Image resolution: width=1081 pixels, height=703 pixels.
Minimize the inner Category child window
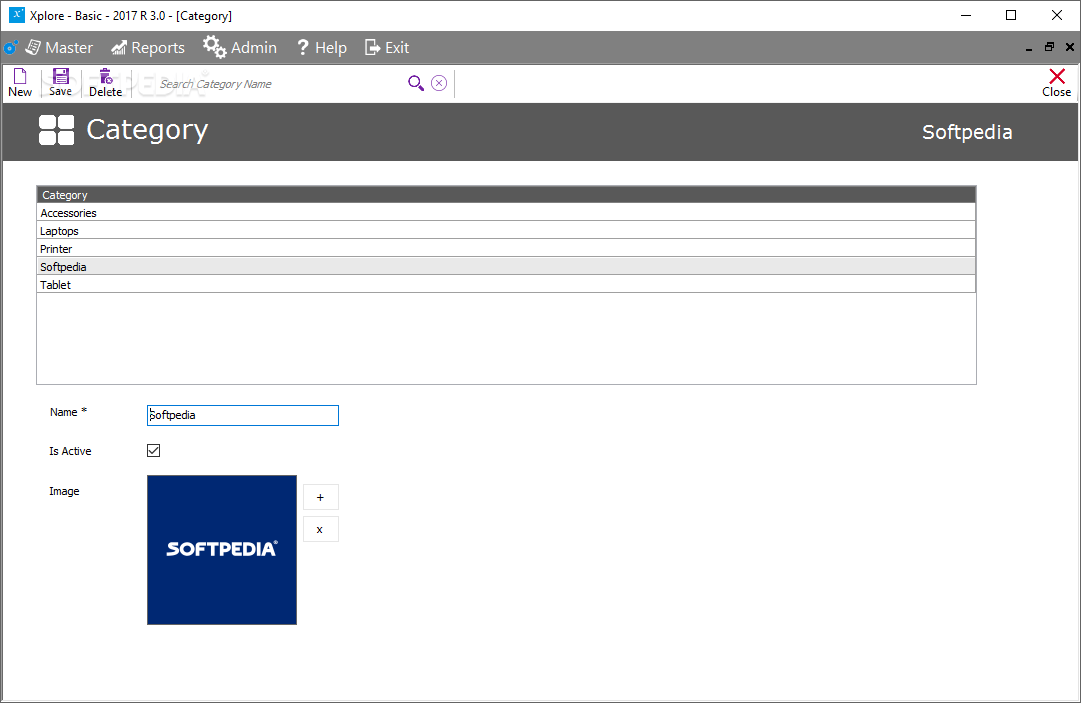coord(1029,48)
